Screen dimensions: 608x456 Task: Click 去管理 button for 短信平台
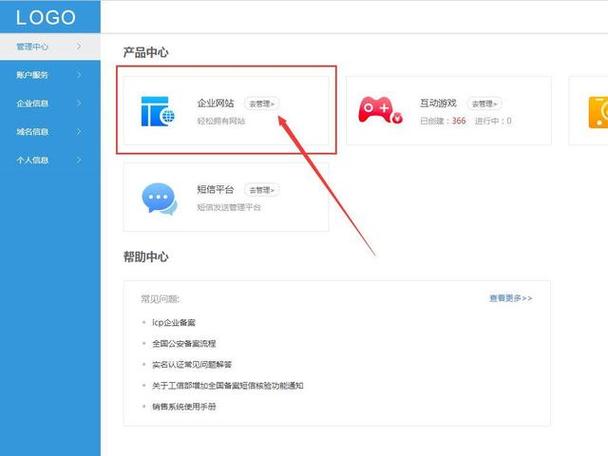point(262,190)
